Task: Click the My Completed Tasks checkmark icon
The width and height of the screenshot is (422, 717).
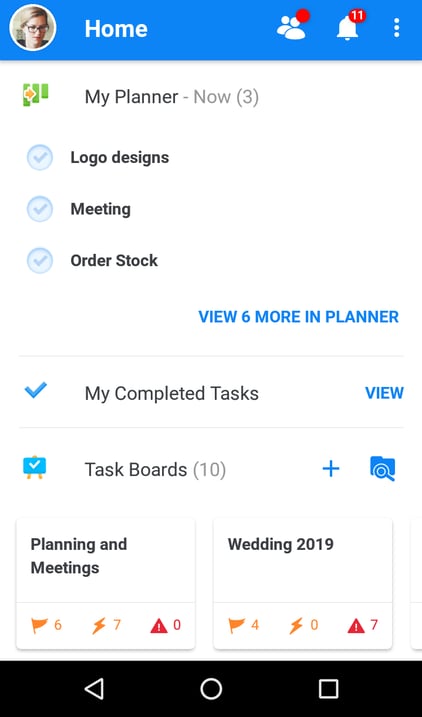Action: click(x=36, y=390)
